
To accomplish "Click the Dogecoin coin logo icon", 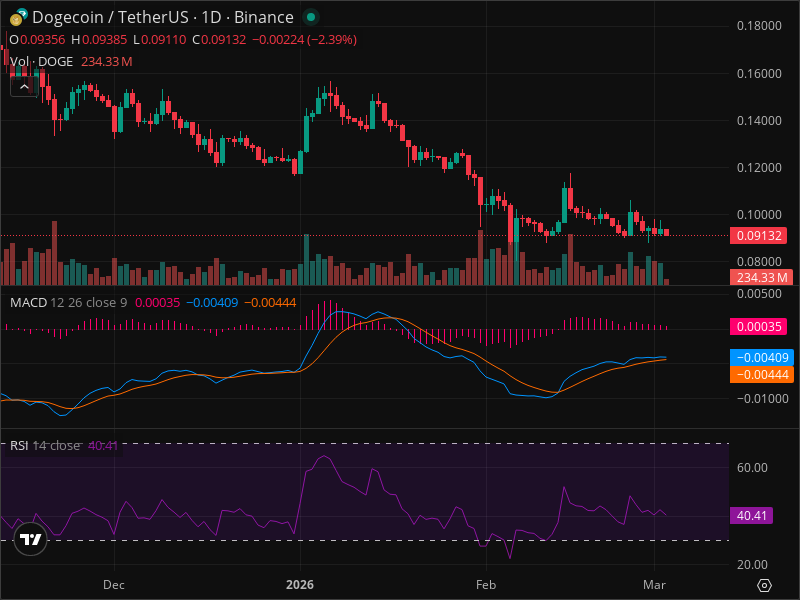I will [x=18, y=17].
